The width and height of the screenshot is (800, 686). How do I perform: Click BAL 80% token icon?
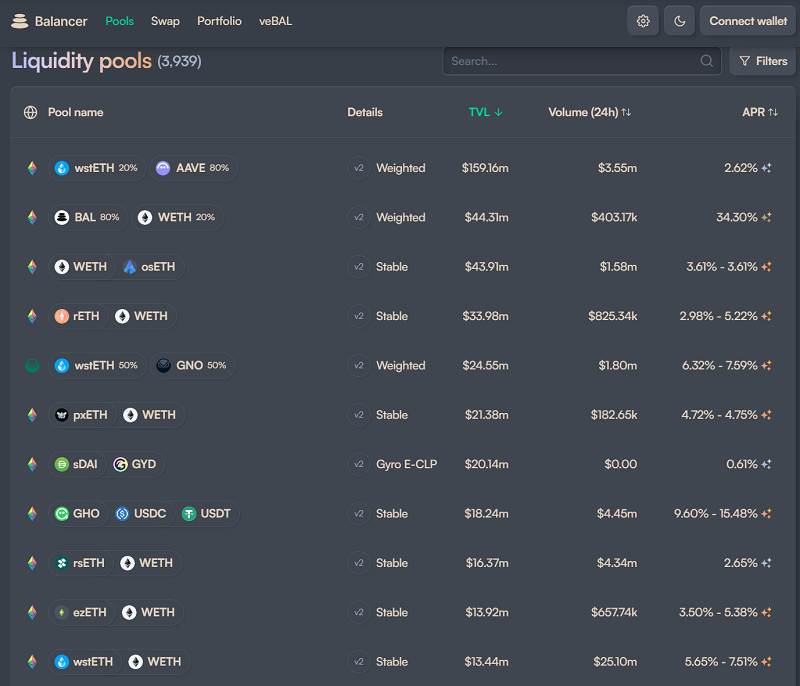tap(62, 217)
